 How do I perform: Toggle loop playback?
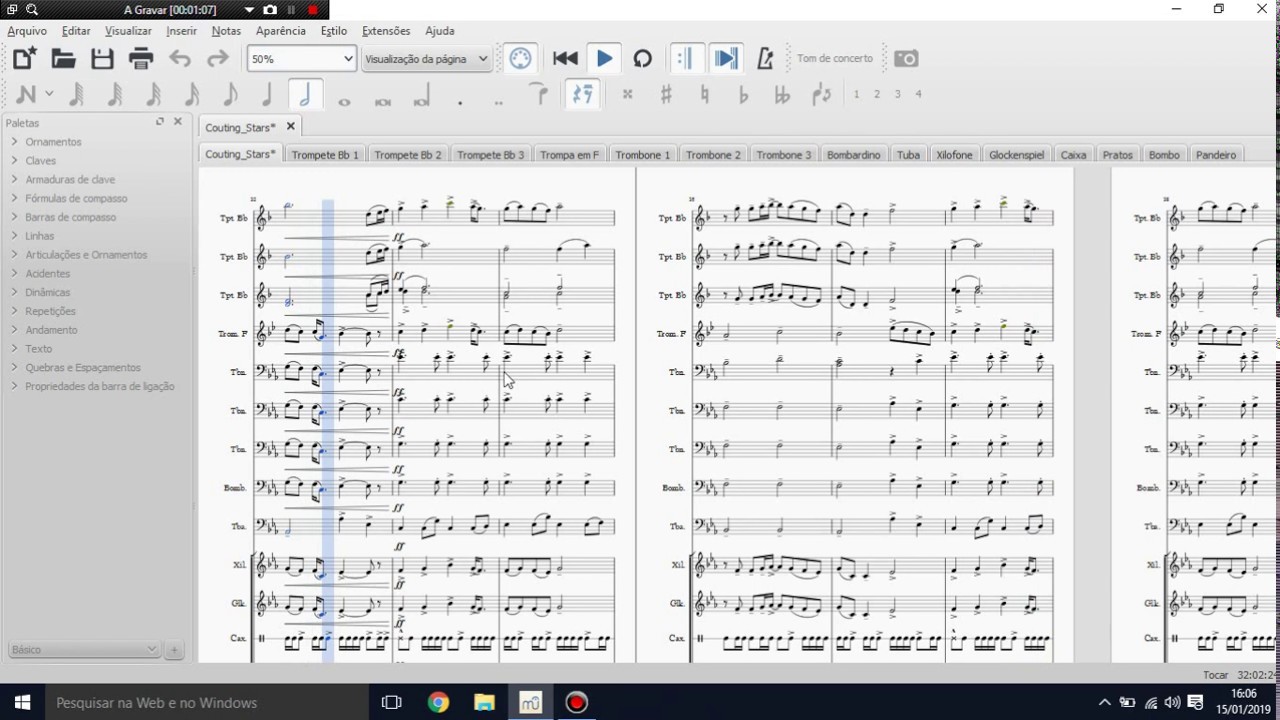pyautogui.click(x=643, y=59)
